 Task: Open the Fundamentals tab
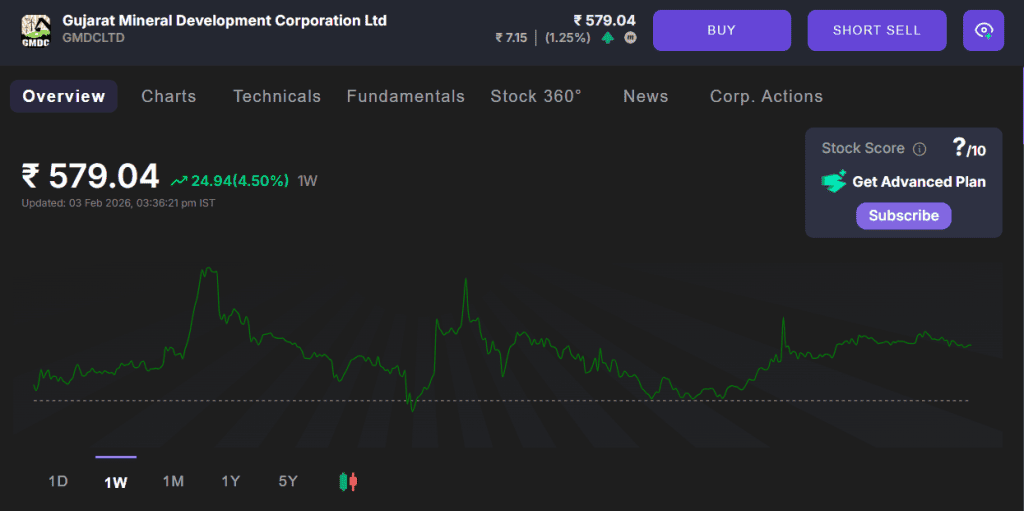pos(406,97)
